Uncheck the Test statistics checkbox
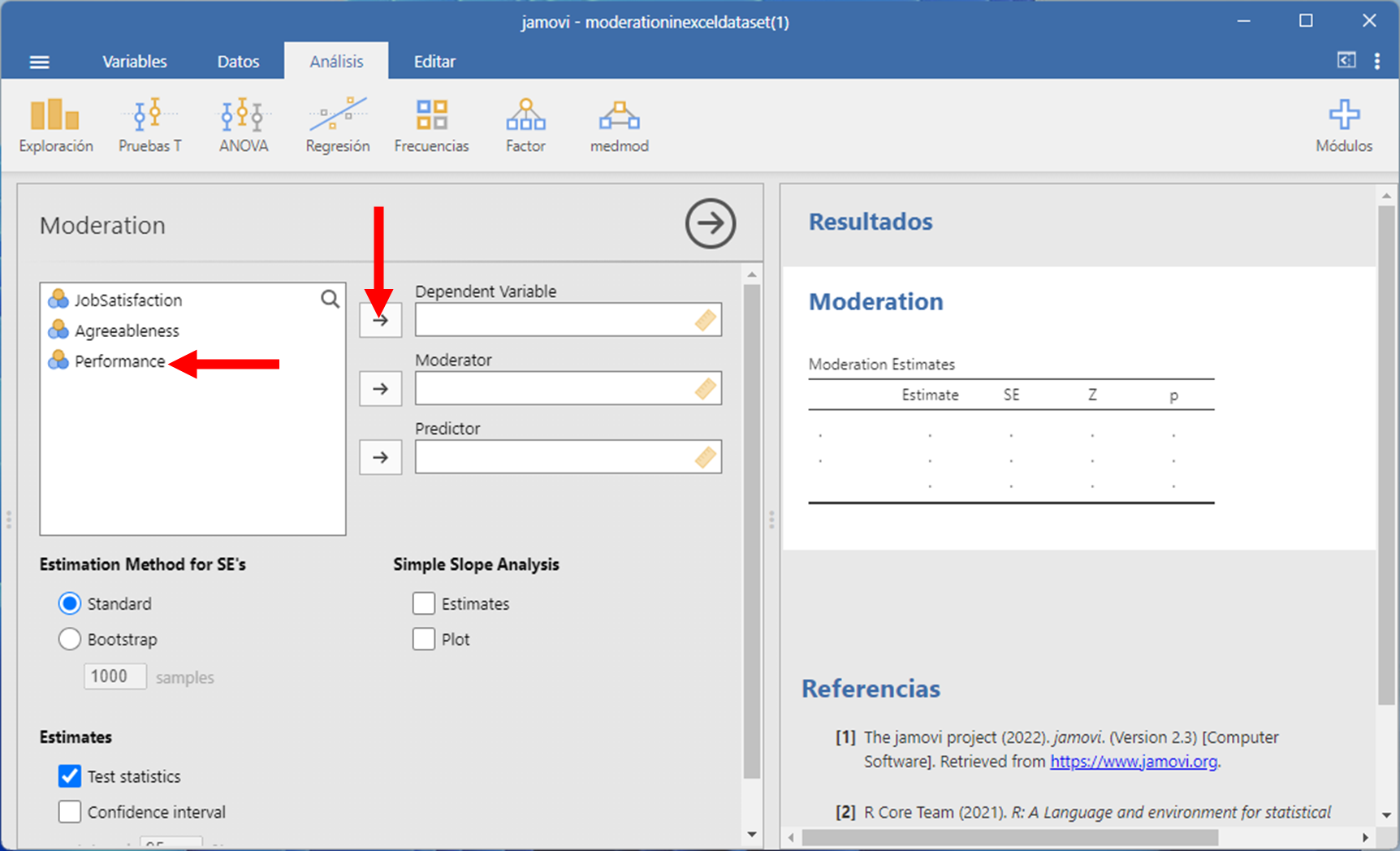This screenshot has height=851, width=1400. pyautogui.click(x=70, y=776)
